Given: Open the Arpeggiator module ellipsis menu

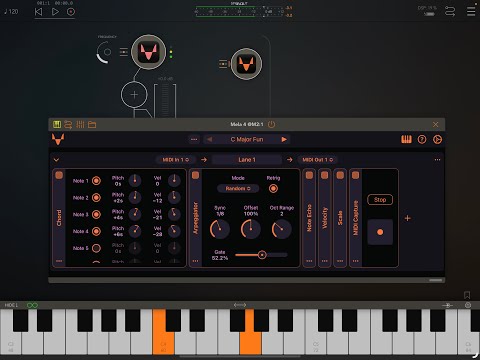Looking at the screenshot, I should pyautogui.click(x=195, y=261).
